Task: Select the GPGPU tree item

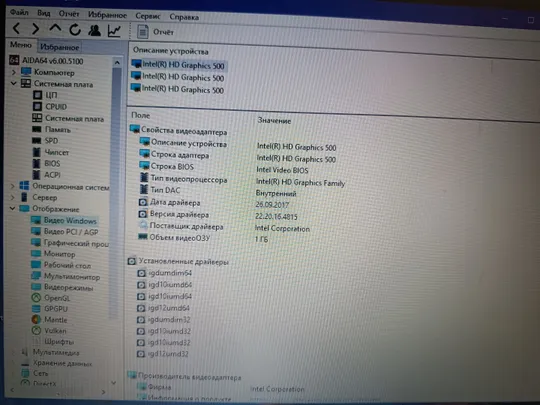Action: pyautogui.click(x=50, y=309)
